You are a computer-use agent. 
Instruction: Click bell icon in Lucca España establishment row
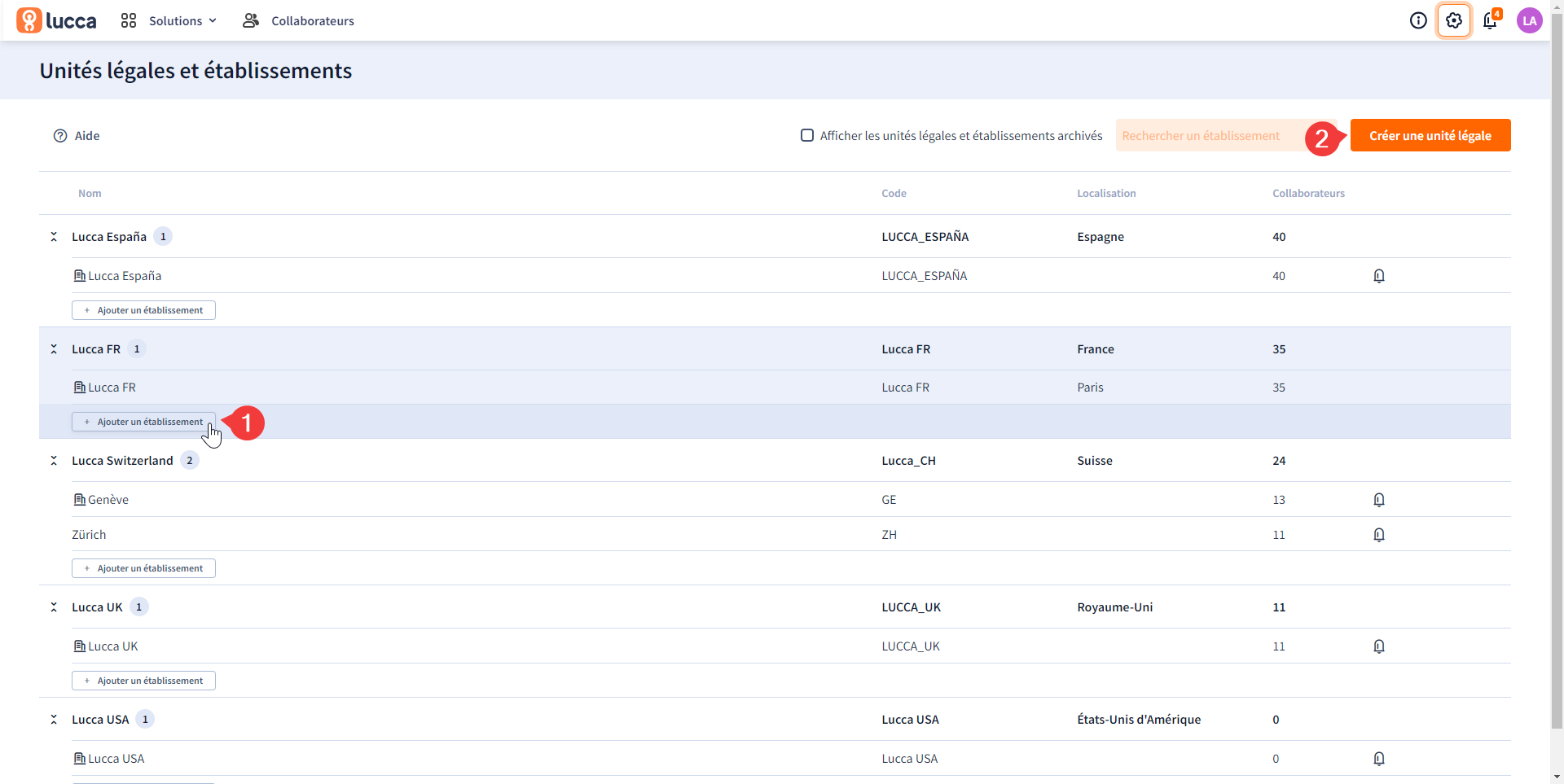1379,276
